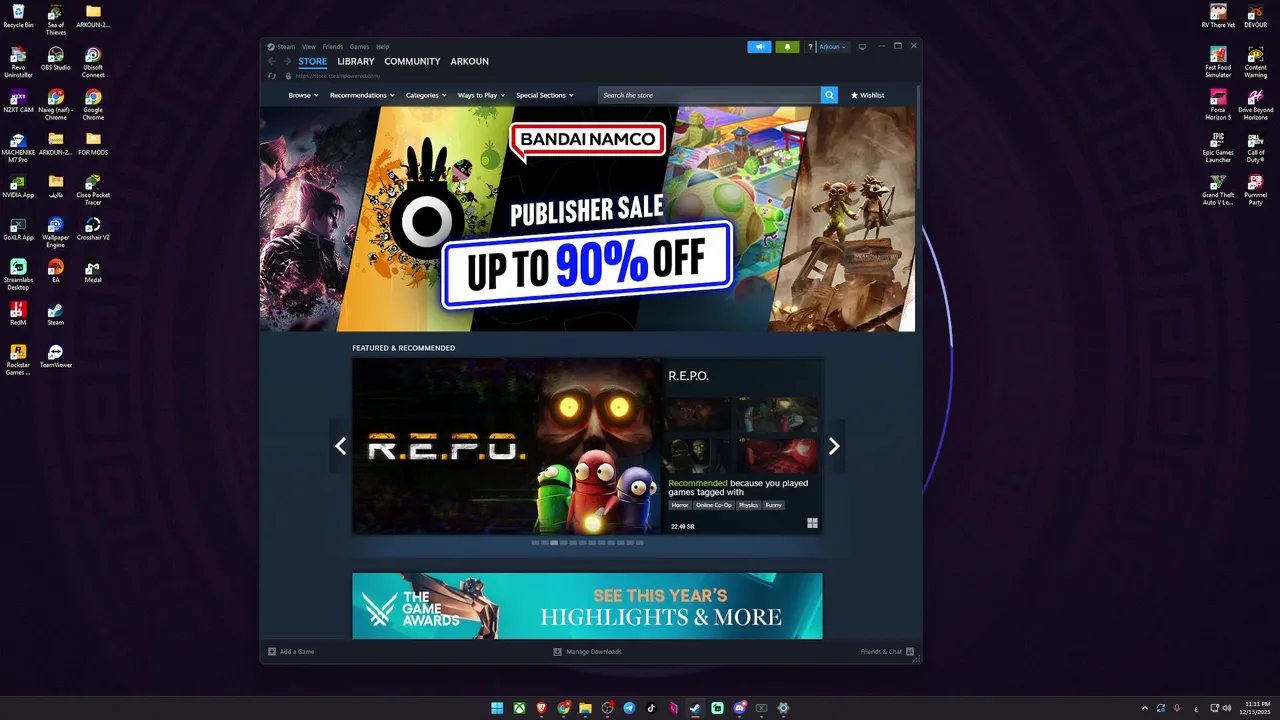Open the green notifications bell

point(787,47)
